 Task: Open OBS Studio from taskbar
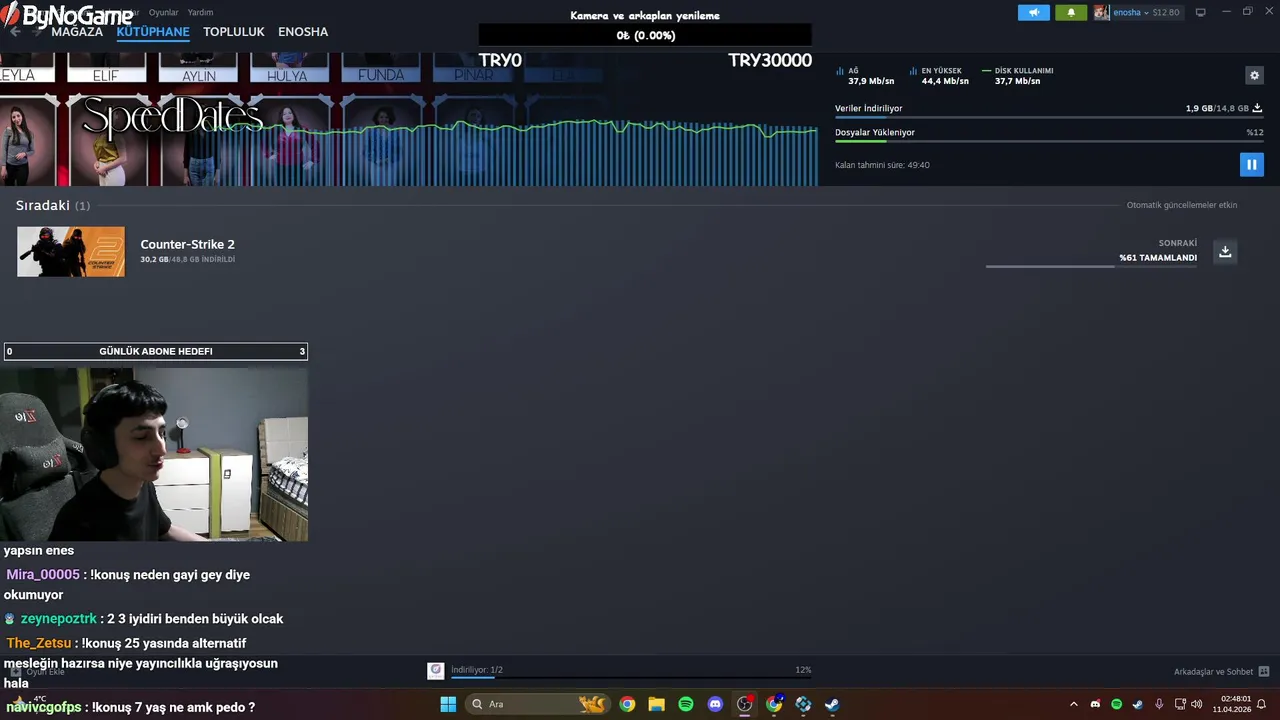744,704
